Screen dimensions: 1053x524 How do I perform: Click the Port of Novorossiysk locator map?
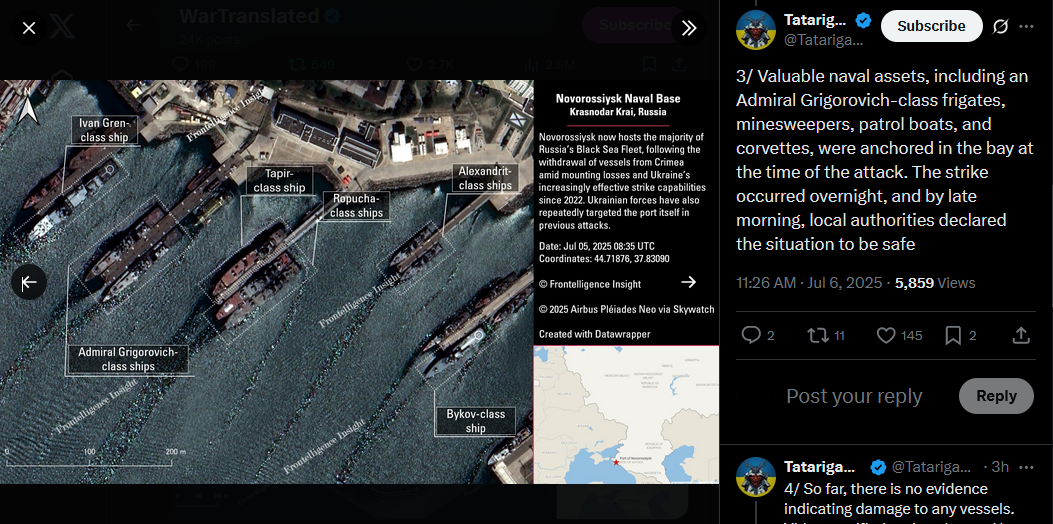pos(626,414)
